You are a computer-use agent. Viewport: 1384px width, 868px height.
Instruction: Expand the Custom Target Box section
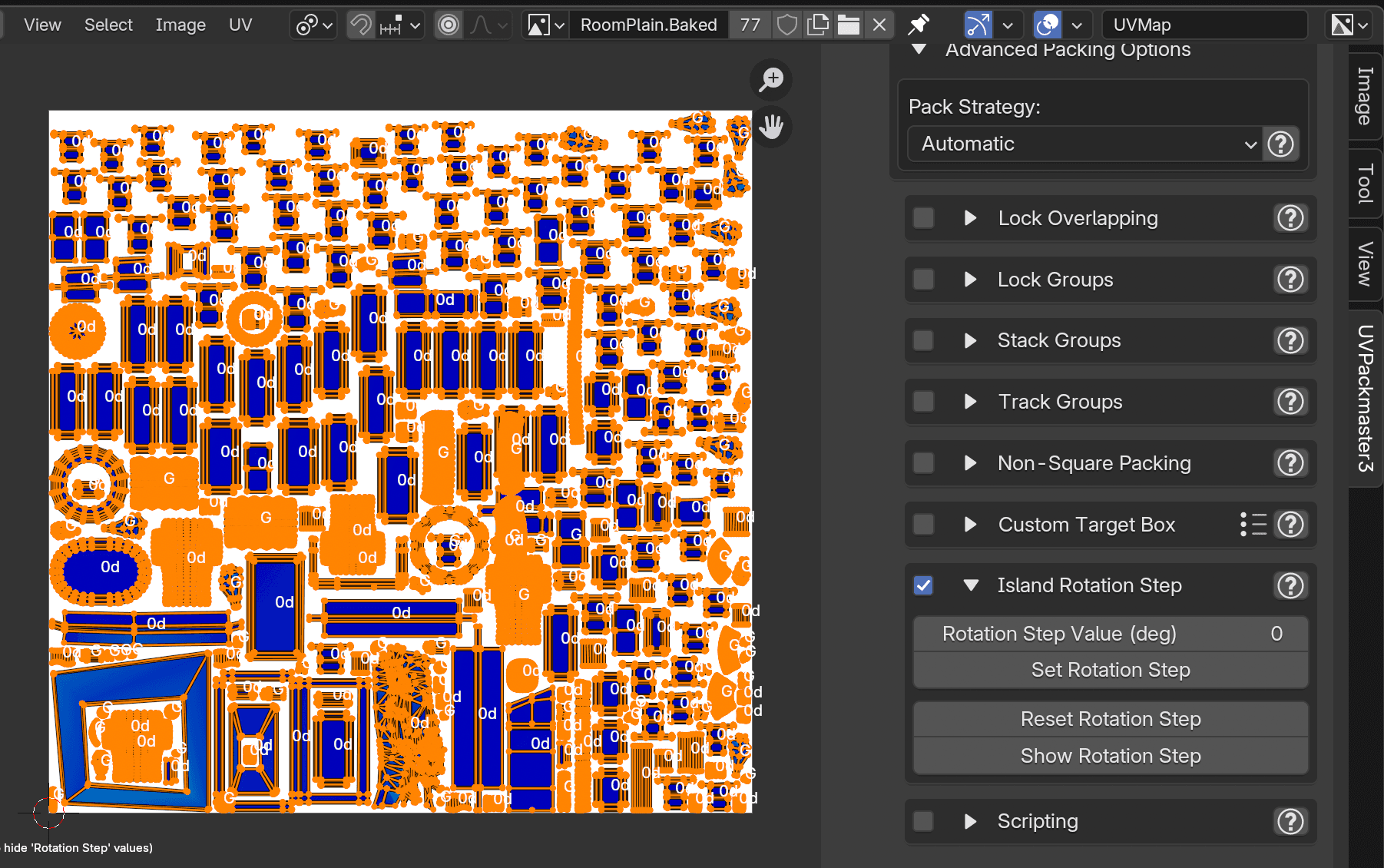pos(970,525)
